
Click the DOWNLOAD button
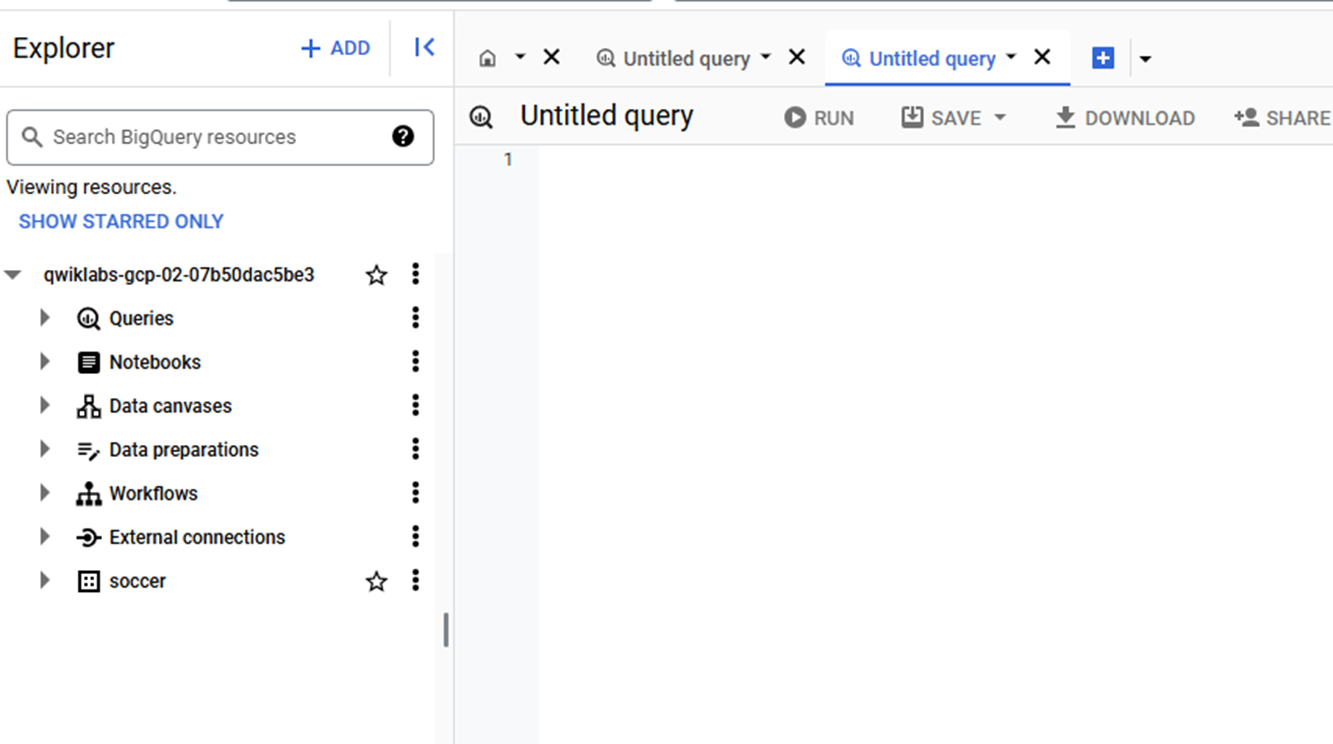(x=1125, y=118)
